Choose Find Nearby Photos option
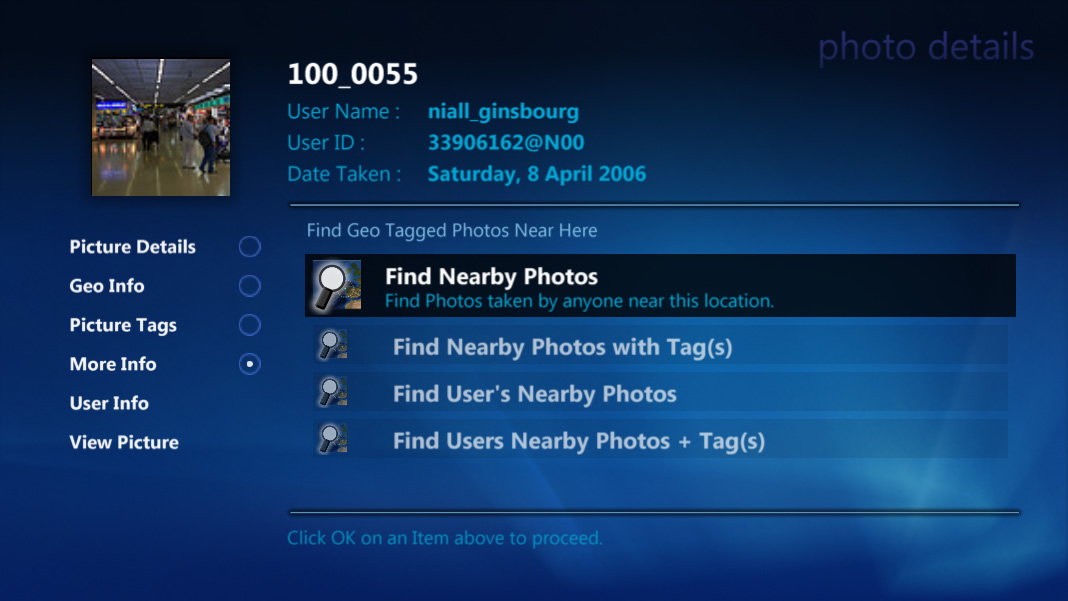The height and width of the screenshot is (601, 1068). coord(660,286)
